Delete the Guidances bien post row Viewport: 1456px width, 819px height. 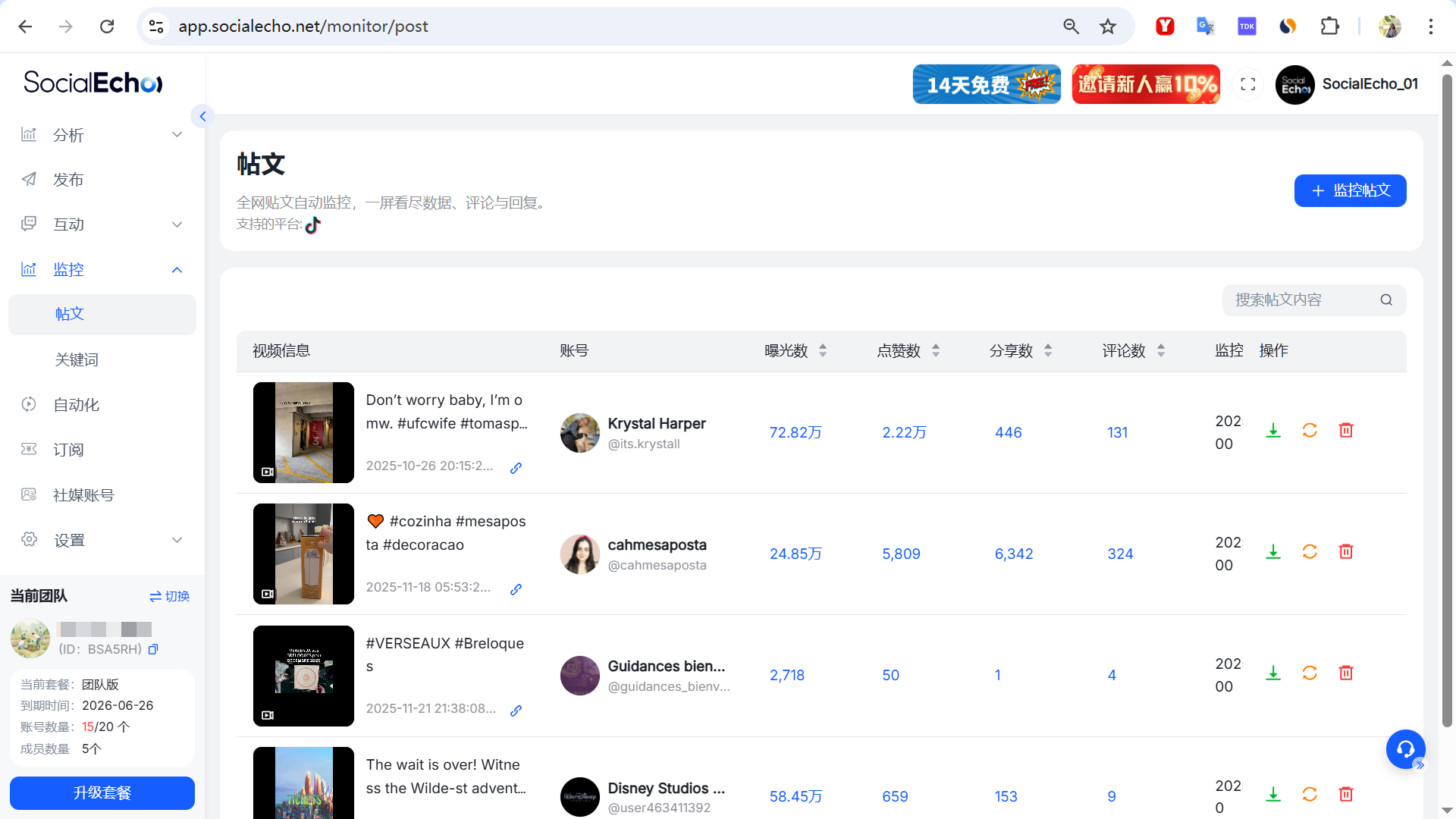(x=1346, y=673)
